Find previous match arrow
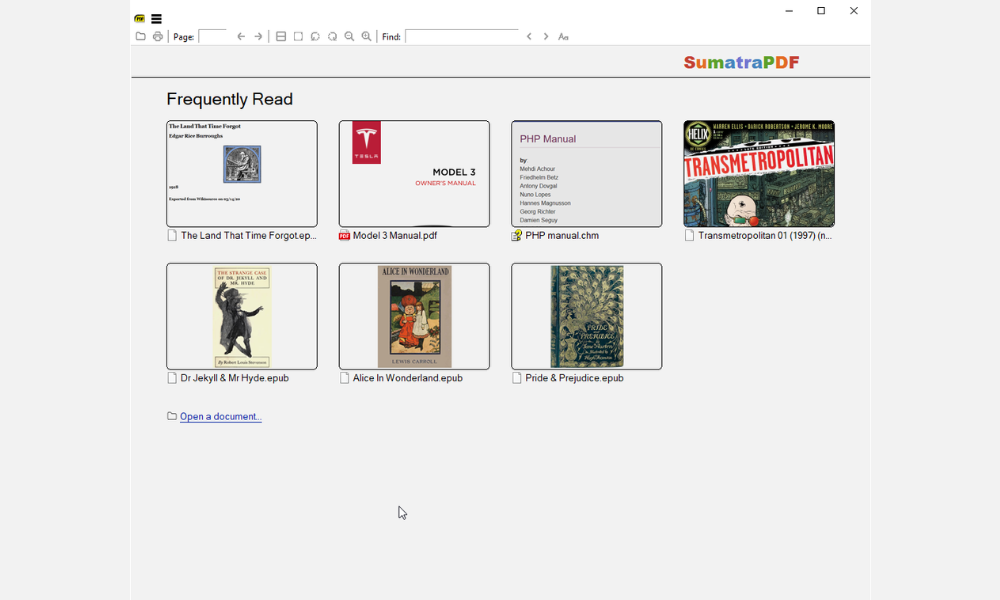Viewport: 1000px width, 600px height. (x=529, y=36)
